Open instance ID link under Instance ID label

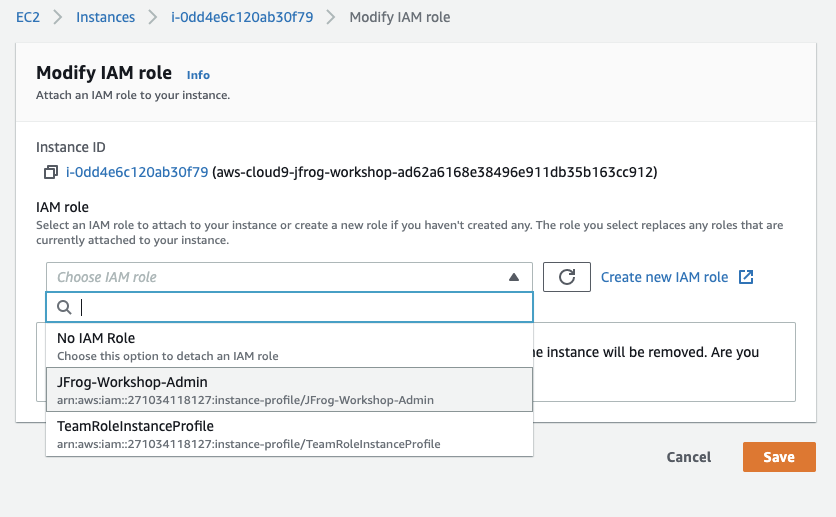[137, 173]
